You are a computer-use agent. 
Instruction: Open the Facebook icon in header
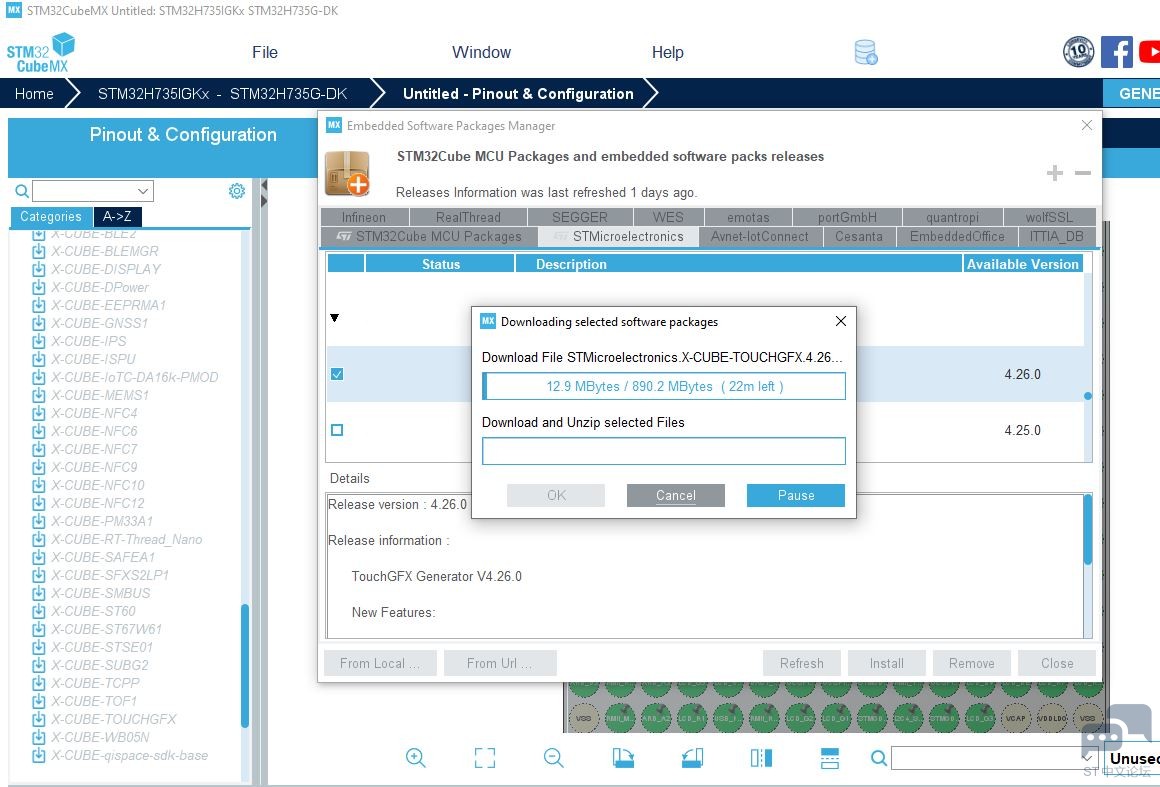tap(1116, 52)
